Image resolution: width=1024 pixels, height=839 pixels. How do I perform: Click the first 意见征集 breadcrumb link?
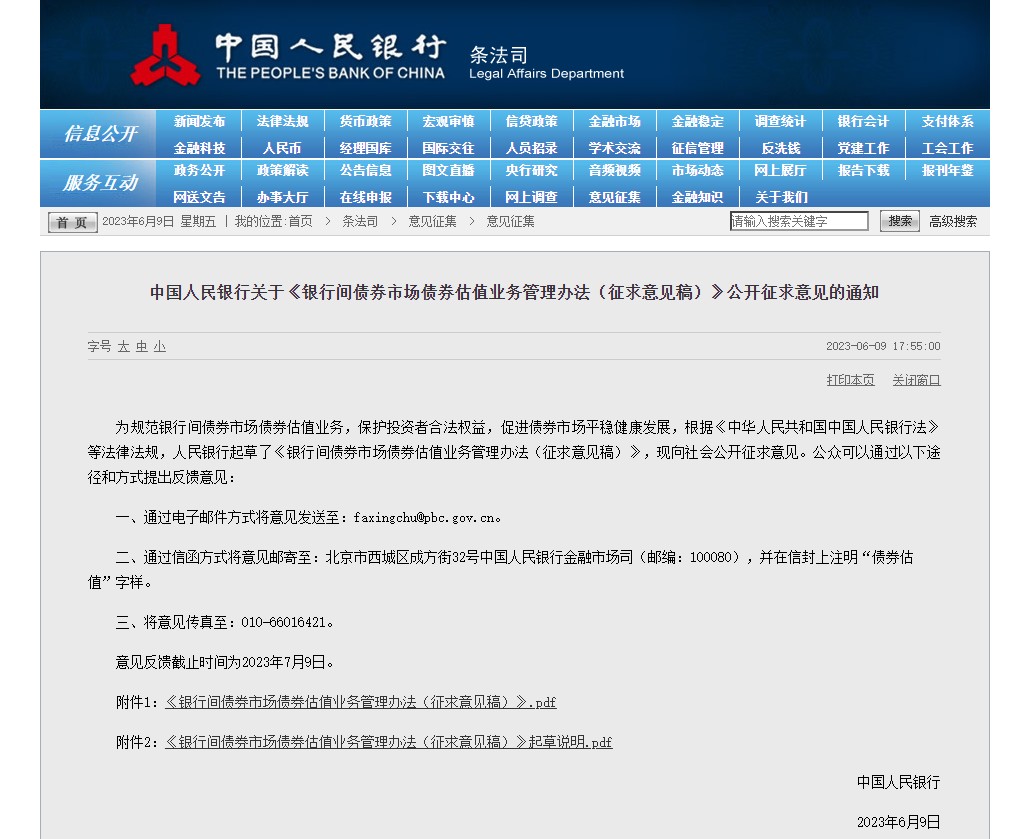432,221
